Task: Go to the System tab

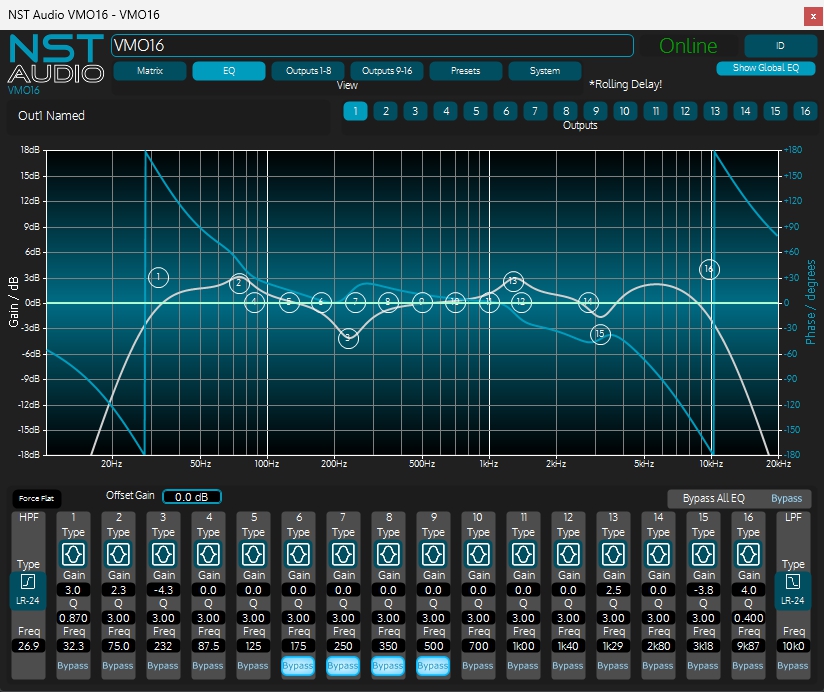Action: 545,71
